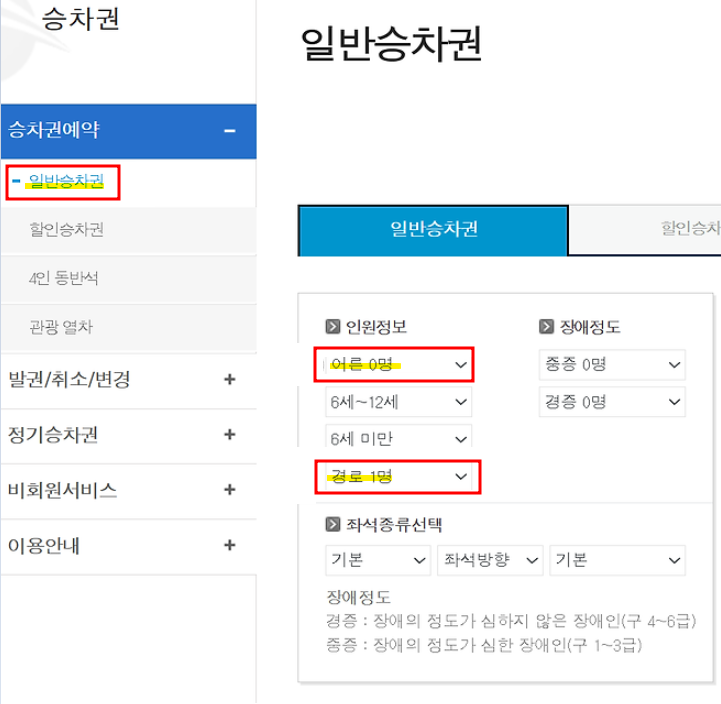Image resolution: width=721 pixels, height=704 pixels.
Task: Expand the 이용안내 menu section
Action: tap(128, 546)
